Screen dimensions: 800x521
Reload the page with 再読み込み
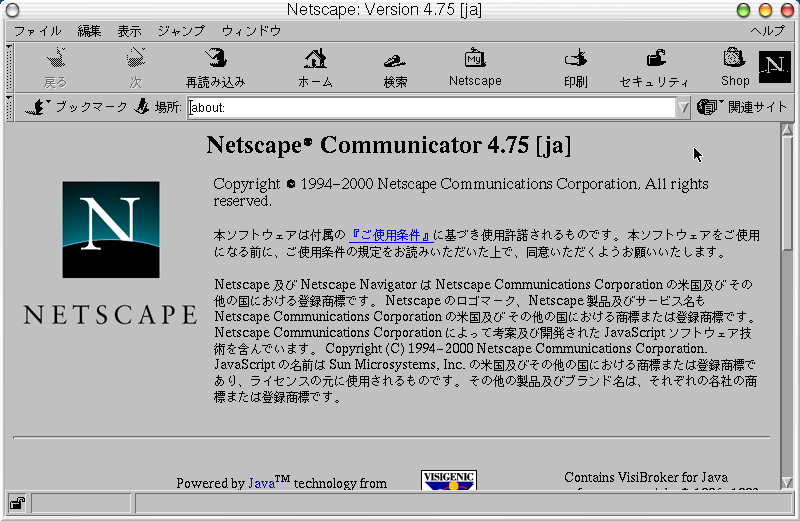pos(216,68)
